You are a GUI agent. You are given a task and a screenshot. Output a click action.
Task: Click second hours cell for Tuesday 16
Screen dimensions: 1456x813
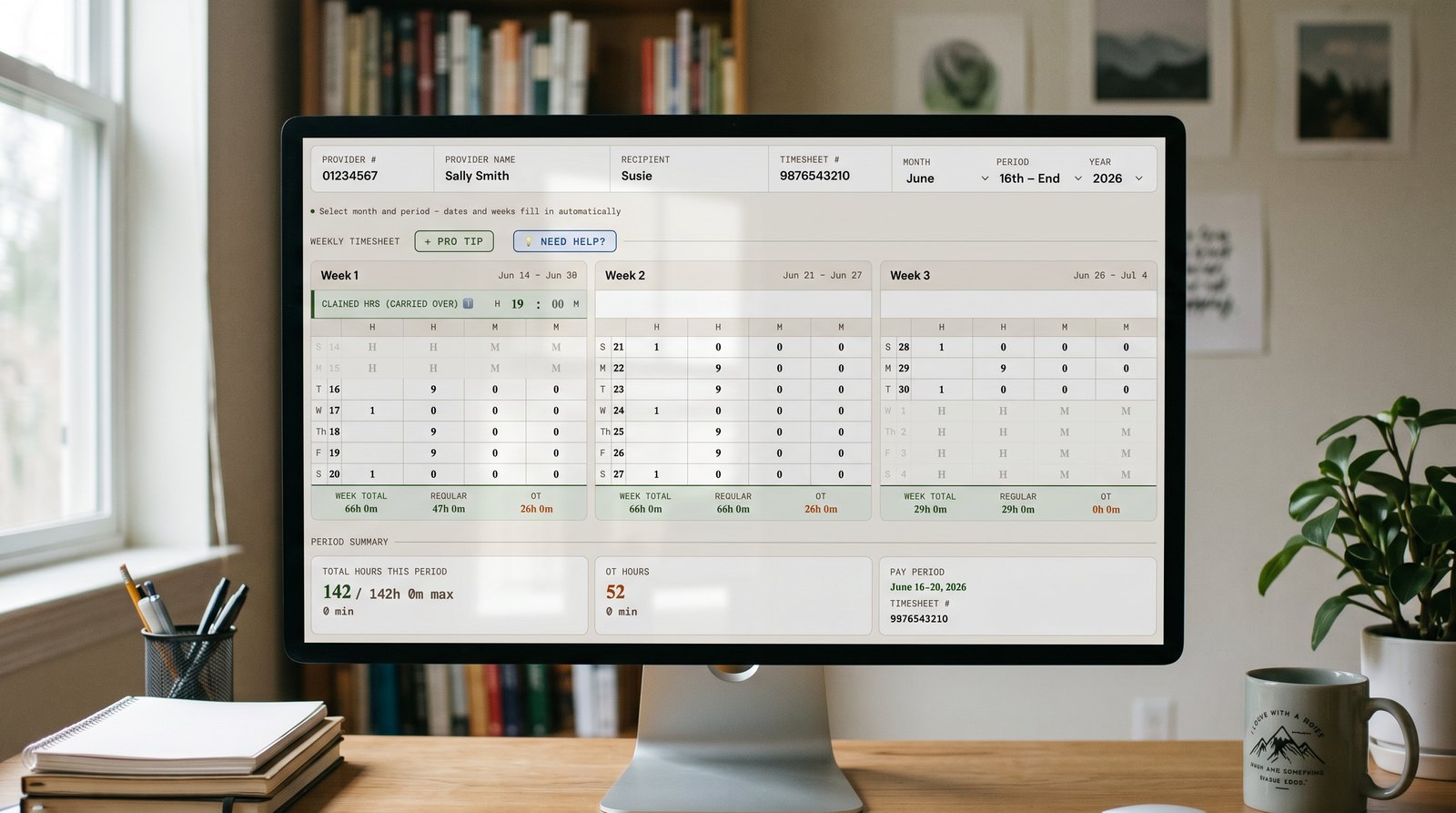(433, 390)
